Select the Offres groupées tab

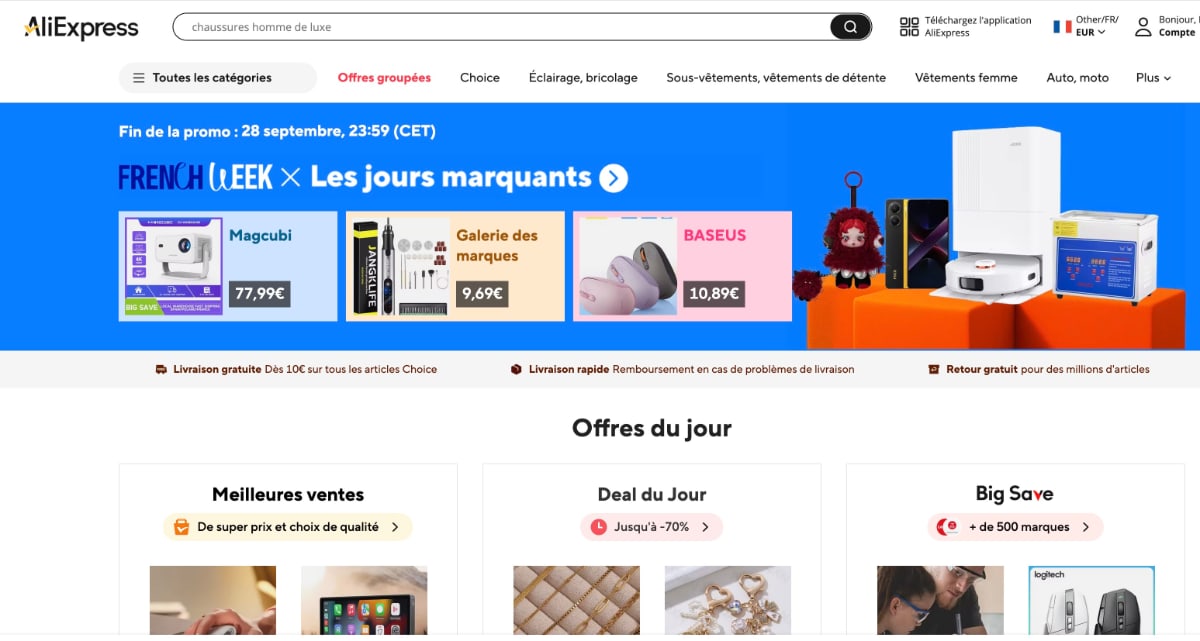[384, 78]
